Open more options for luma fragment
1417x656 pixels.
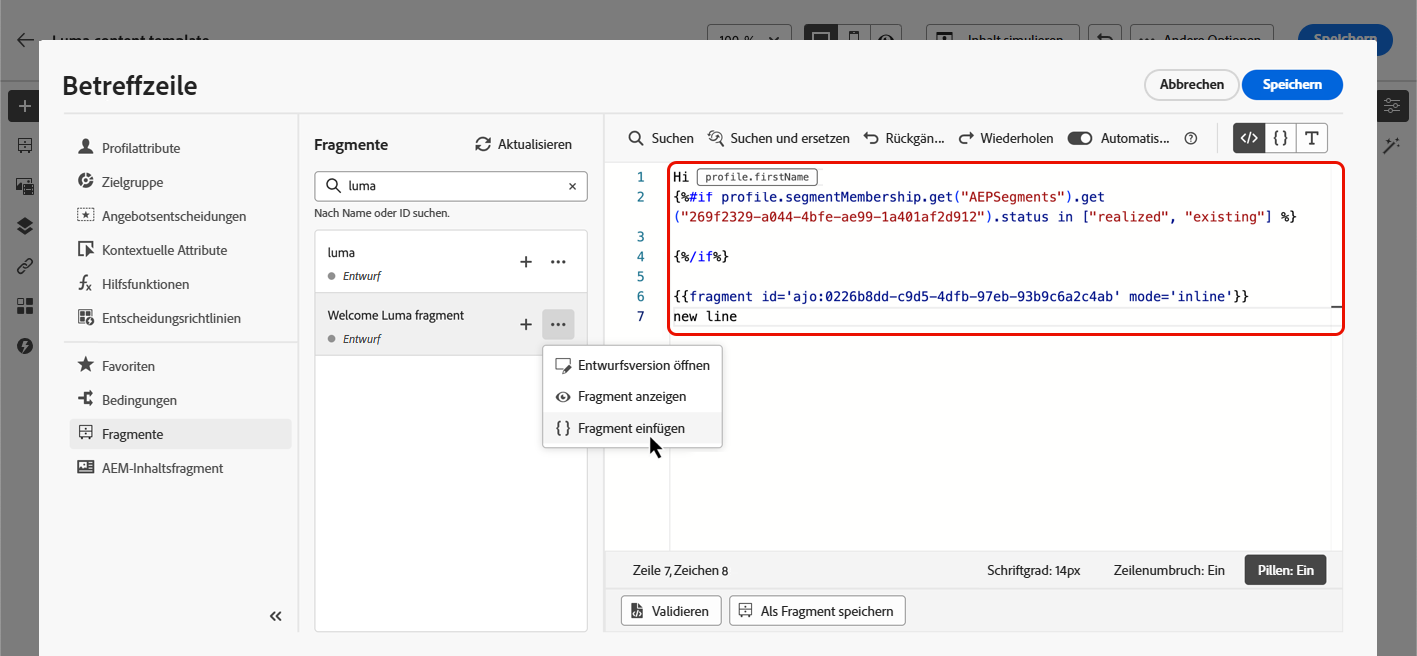pyautogui.click(x=558, y=262)
